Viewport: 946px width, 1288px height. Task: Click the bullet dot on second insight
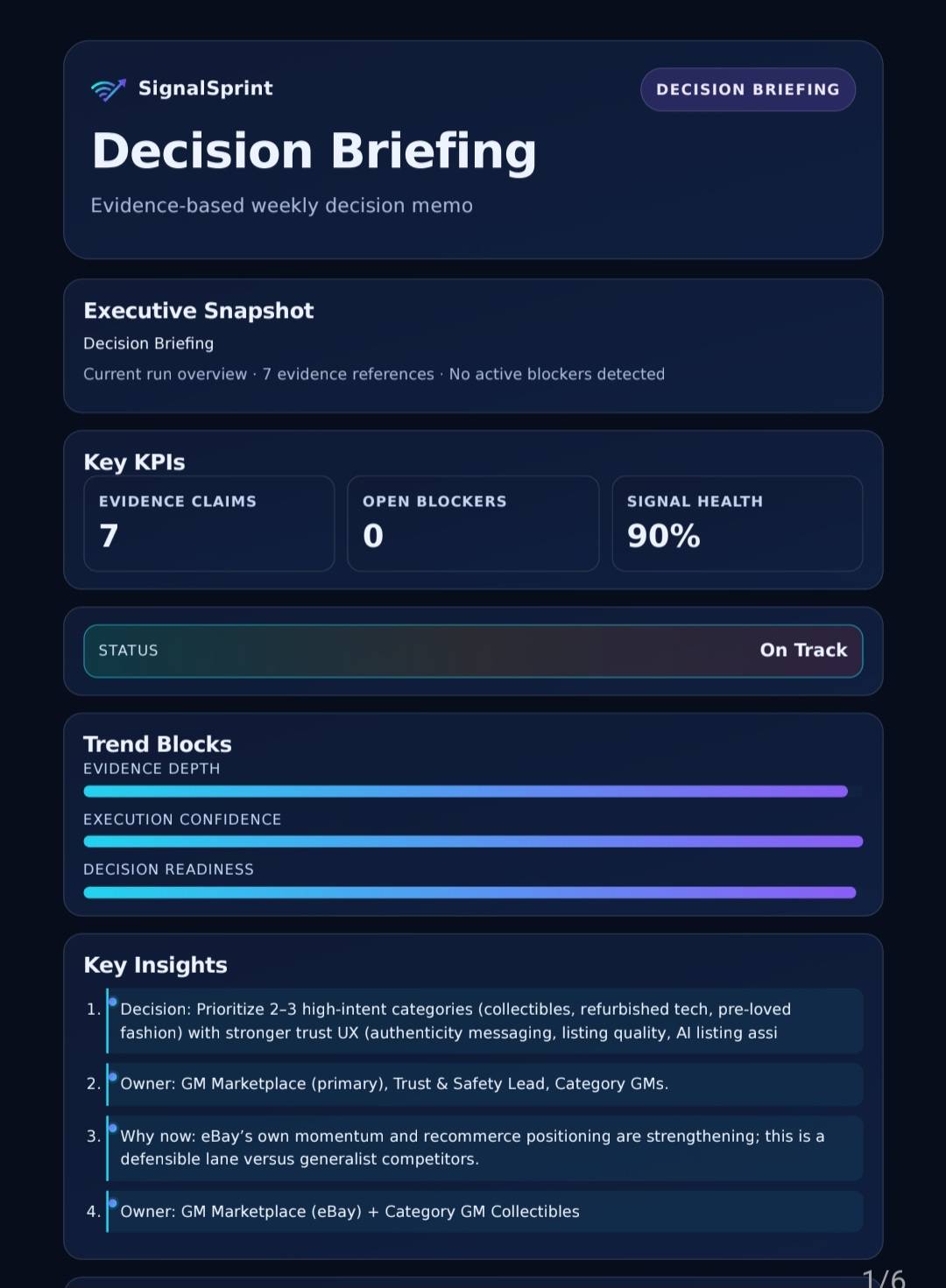tap(113, 1076)
